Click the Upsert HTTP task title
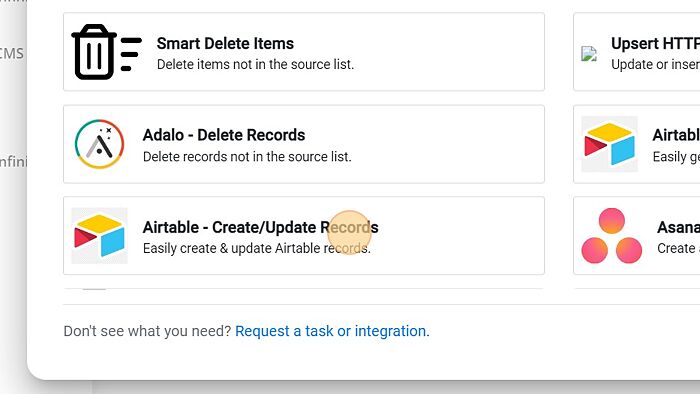The width and height of the screenshot is (700, 394). point(655,43)
